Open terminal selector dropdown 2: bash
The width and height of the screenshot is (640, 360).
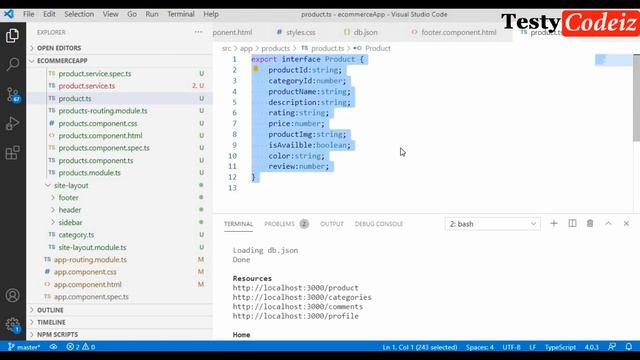(493, 224)
